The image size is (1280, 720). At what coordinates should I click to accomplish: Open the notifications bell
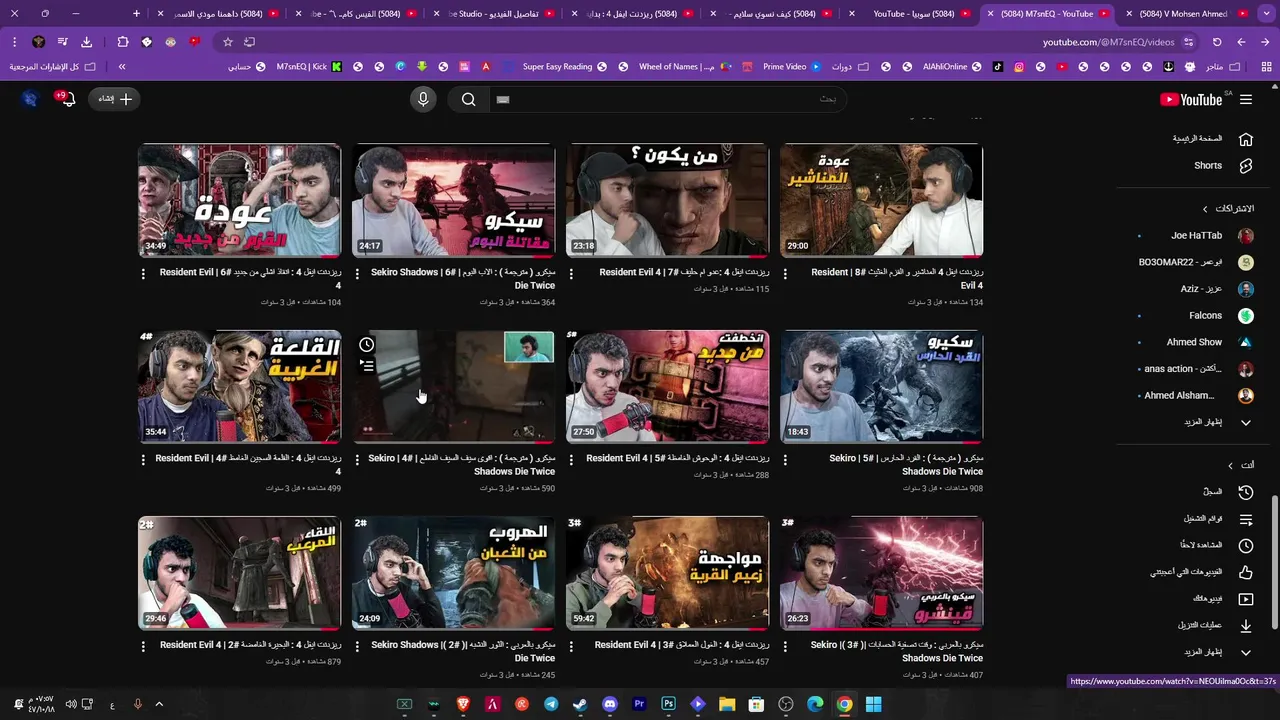(x=68, y=99)
